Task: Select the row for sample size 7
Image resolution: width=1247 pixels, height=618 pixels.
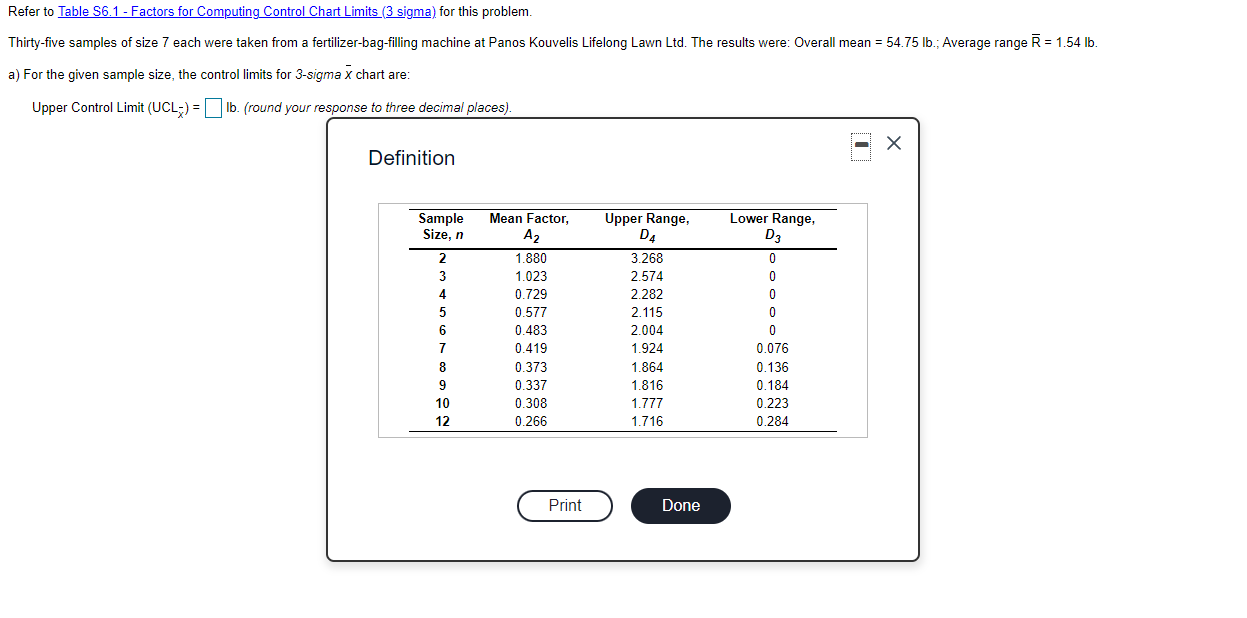Action: 442,348
